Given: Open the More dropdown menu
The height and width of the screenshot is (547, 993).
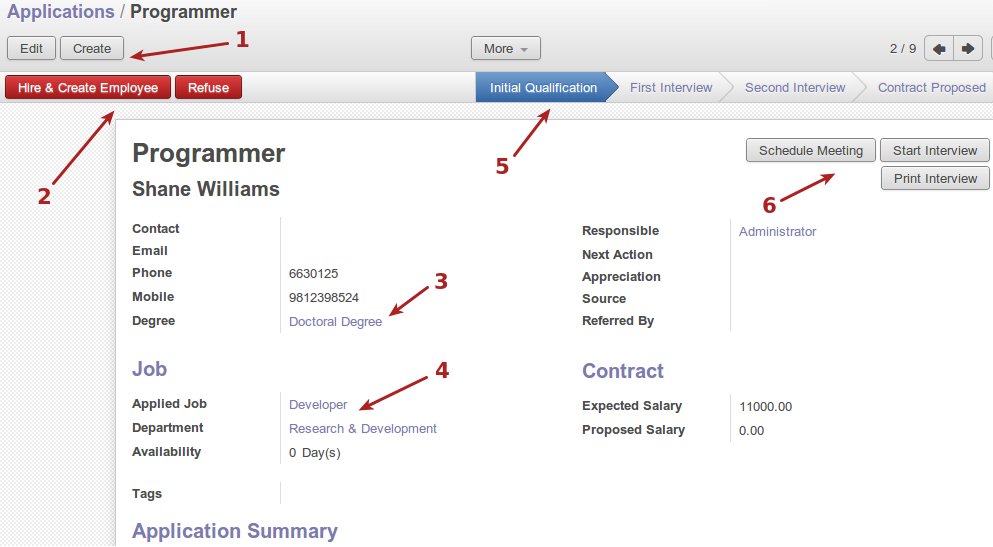Looking at the screenshot, I should coord(505,49).
